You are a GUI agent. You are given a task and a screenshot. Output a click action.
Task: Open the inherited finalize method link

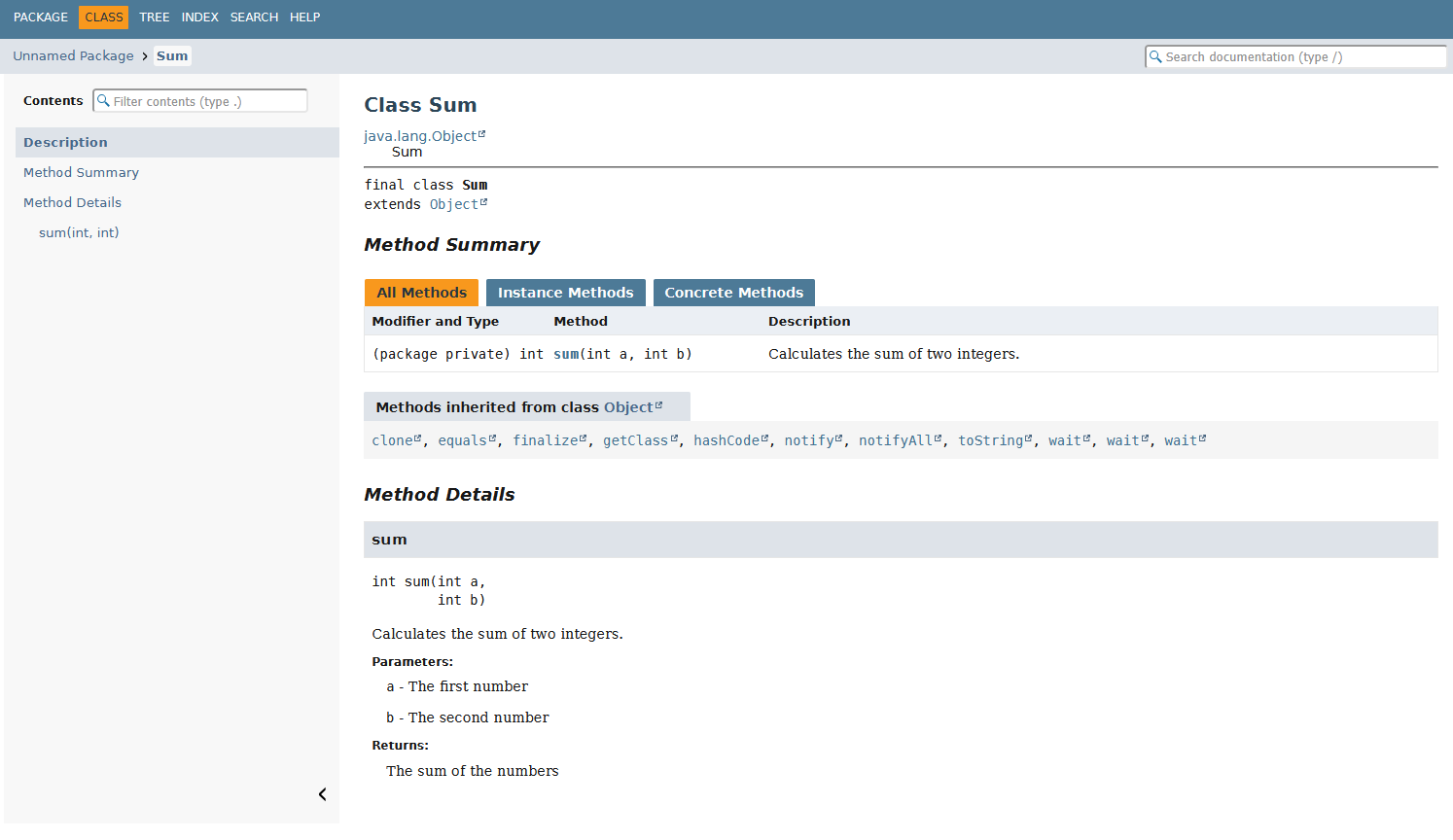pyautogui.click(x=549, y=440)
